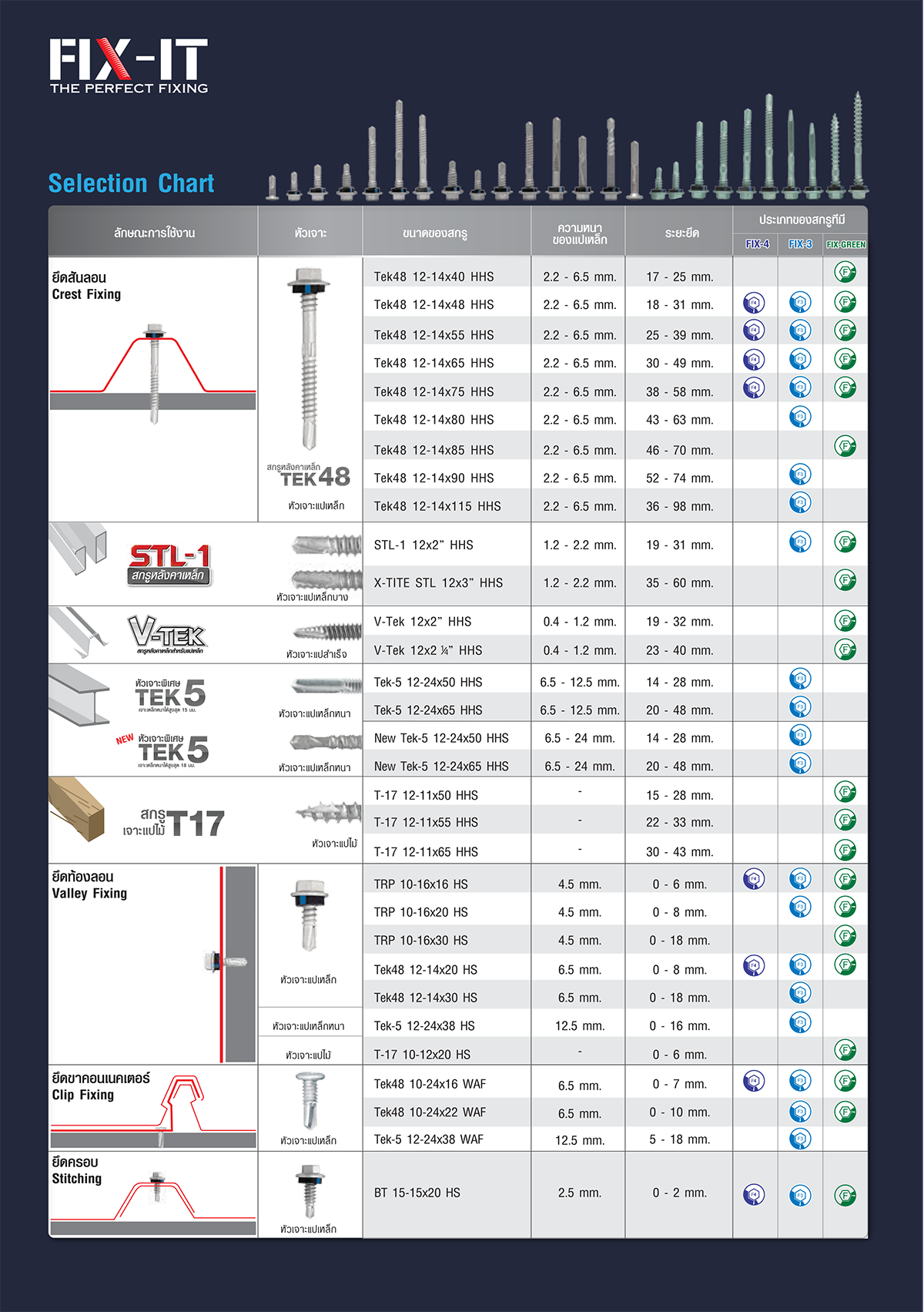Image resolution: width=924 pixels, height=1312 pixels.
Task: Click FIX-4 badge in Tek48 12-14x48 HHS row
Action: (x=754, y=303)
